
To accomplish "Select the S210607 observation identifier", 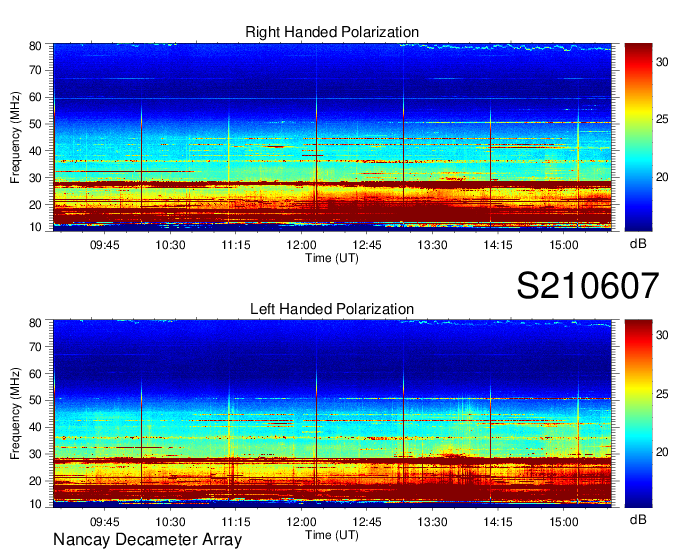I will 588,285.
